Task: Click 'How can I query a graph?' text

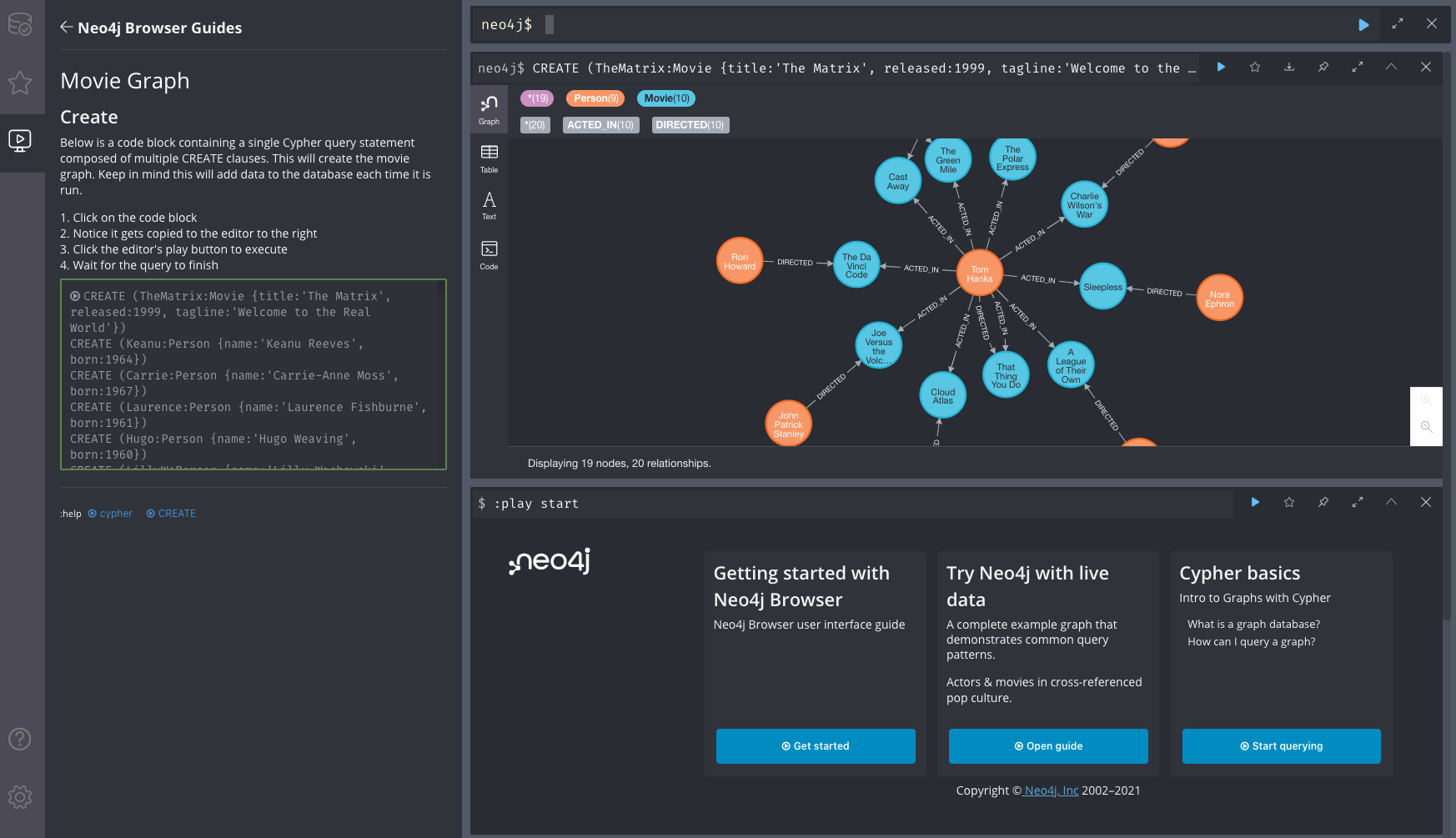Action: (1251, 642)
